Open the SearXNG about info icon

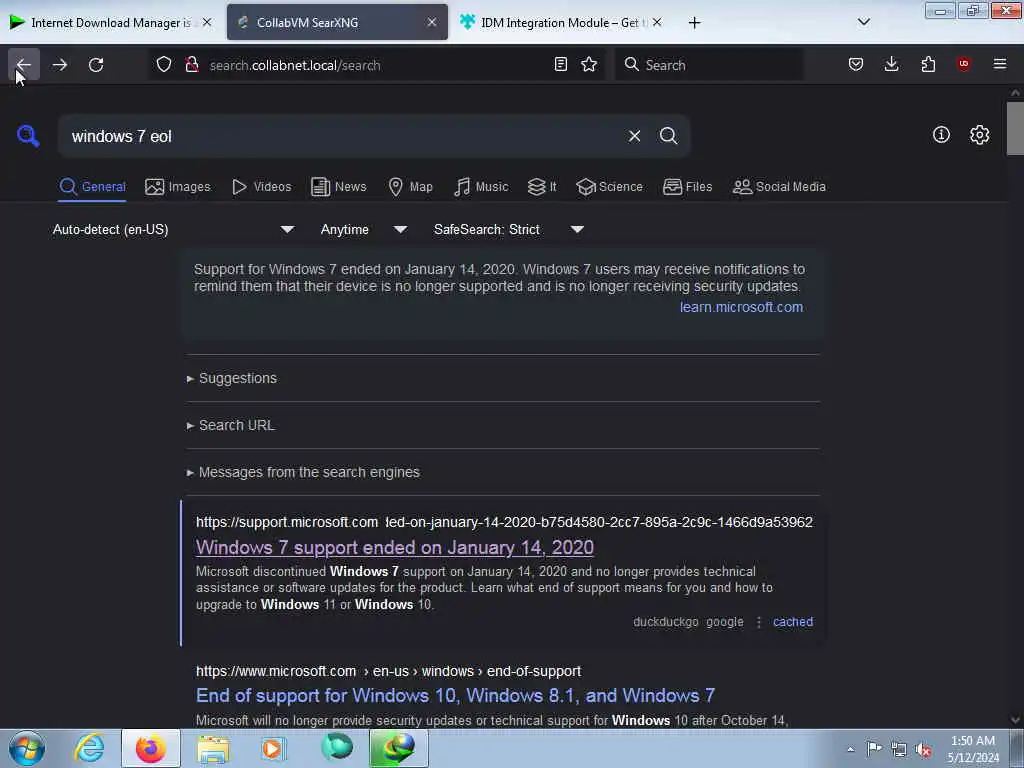tap(941, 135)
